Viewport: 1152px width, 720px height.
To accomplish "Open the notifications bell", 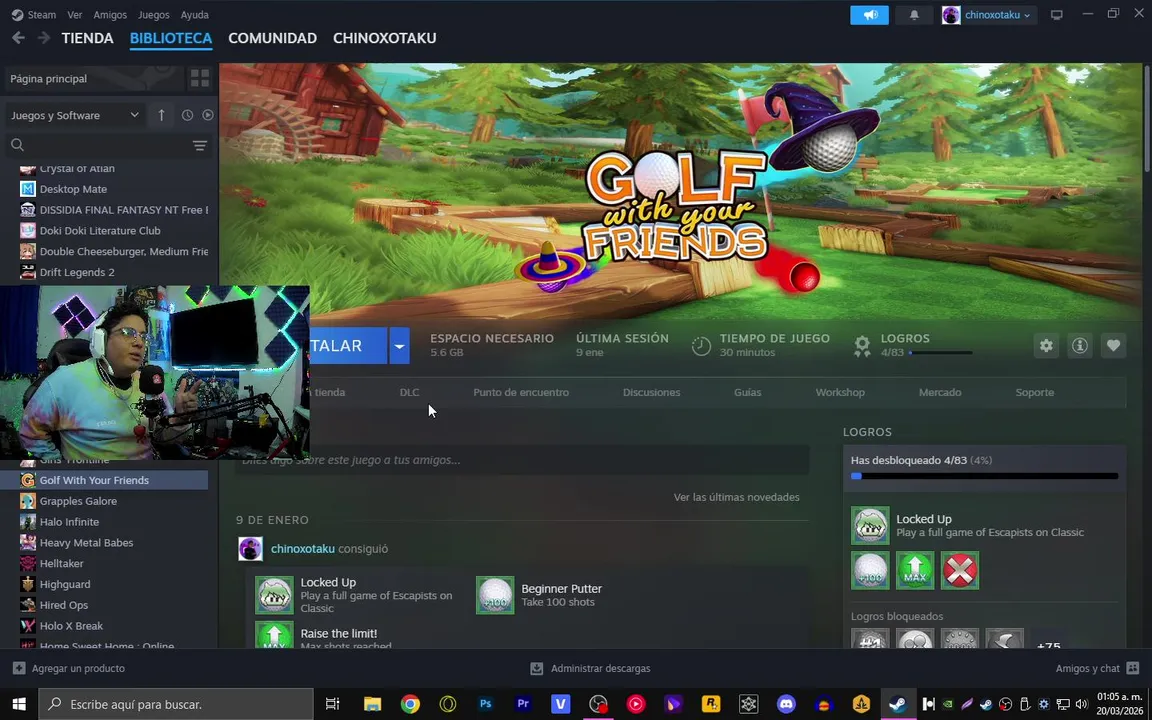I will [914, 15].
